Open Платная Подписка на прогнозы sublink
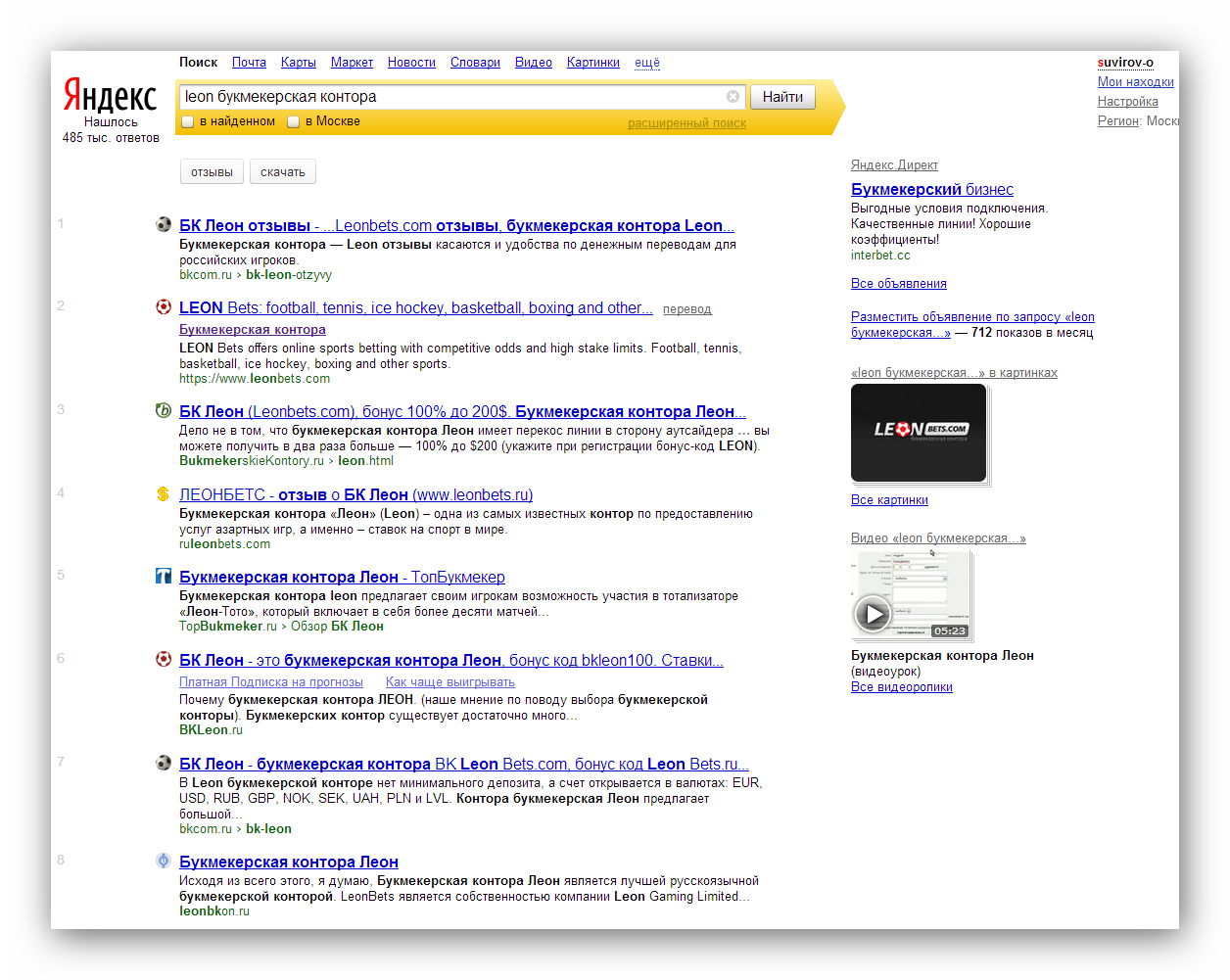 click(271, 682)
